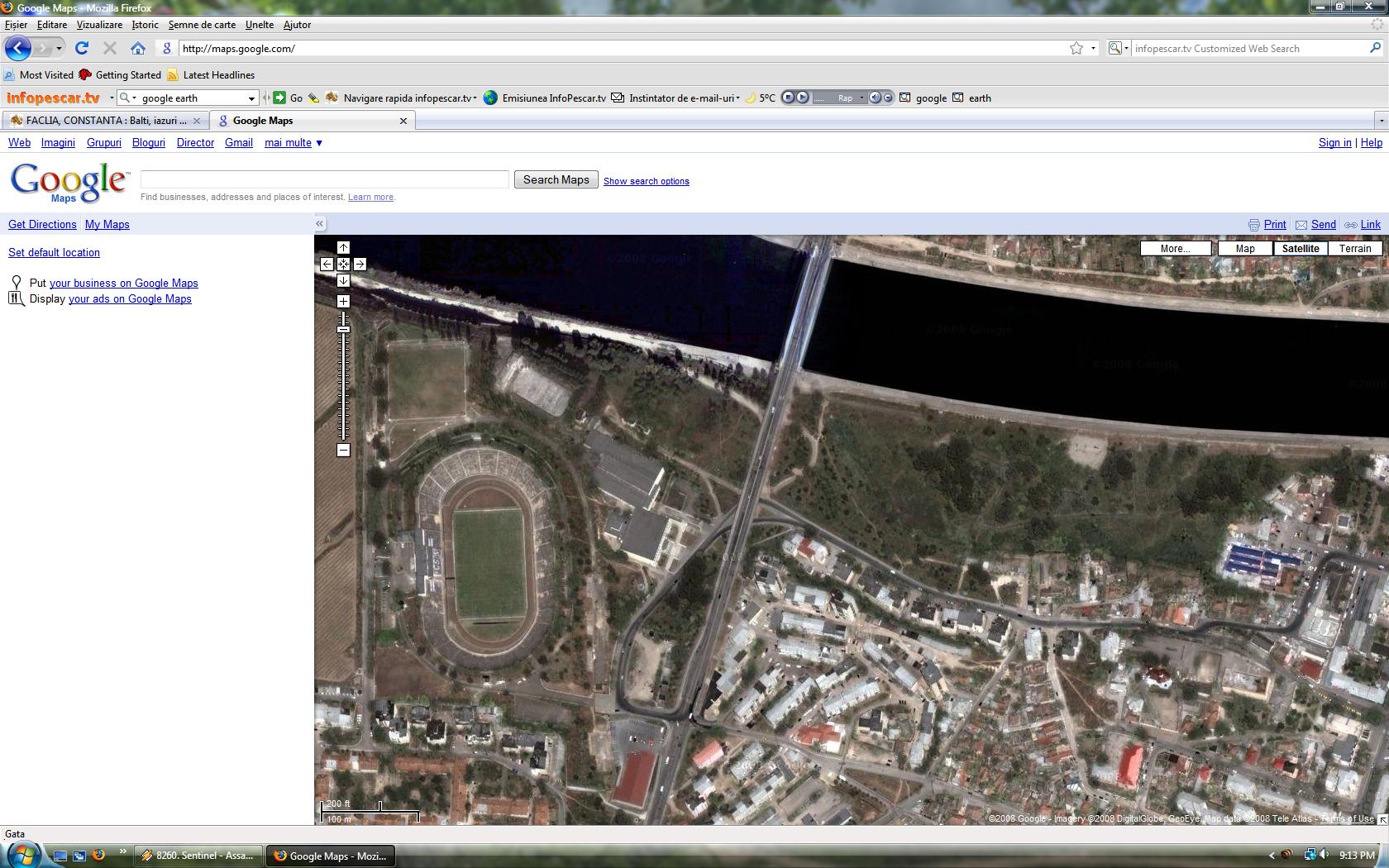1389x868 pixels.
Task: Click the recenter map icon
Action: pyautogui.click(x=343, y=265)
